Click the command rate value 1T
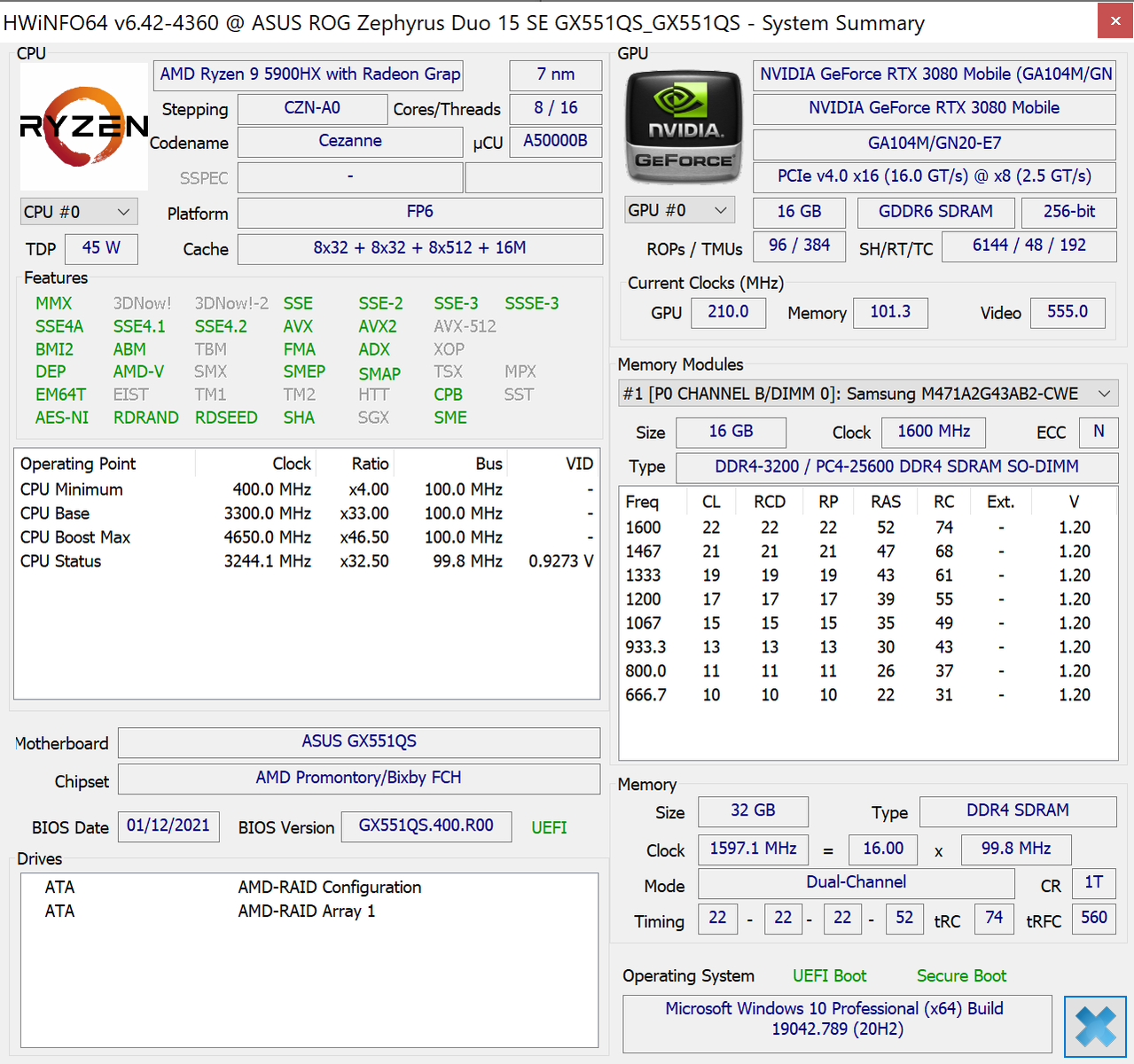1134x1064 pixels. click(1094, 883)
